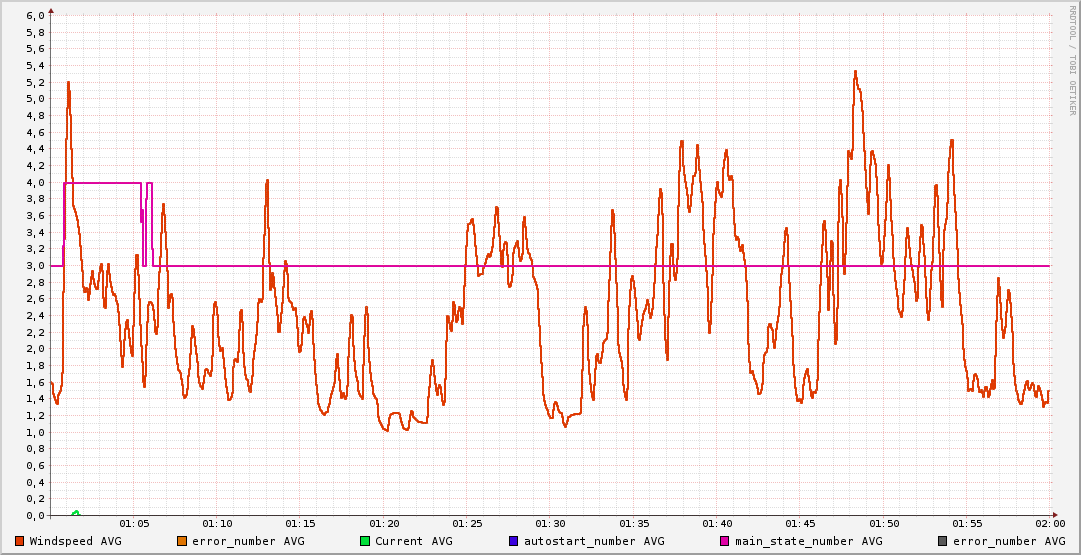Viewport: 1081px width, 555px height.
Task: Click the gray error_number legend swatch
Action: pos(943,541)
